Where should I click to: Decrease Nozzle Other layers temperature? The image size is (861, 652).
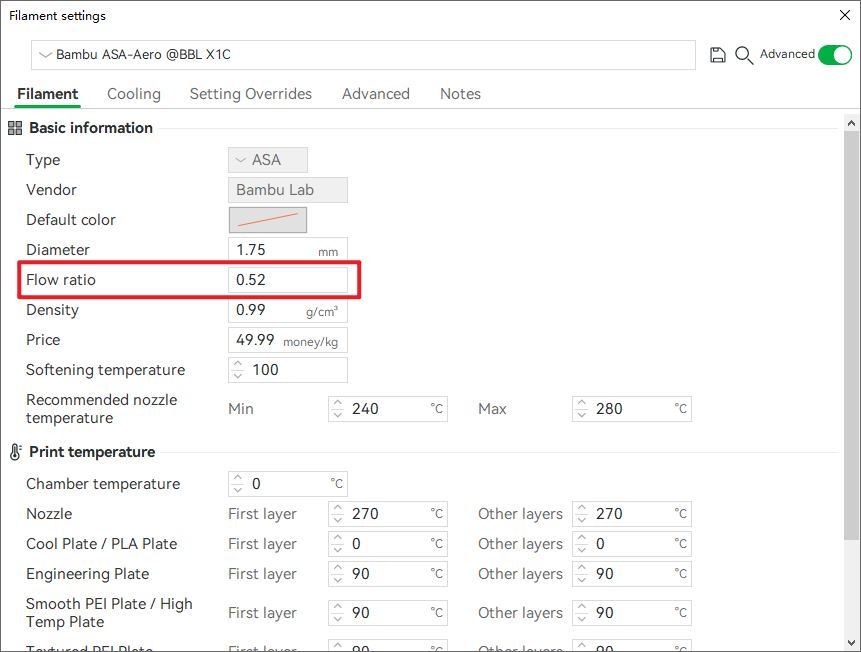pos(582,520)
